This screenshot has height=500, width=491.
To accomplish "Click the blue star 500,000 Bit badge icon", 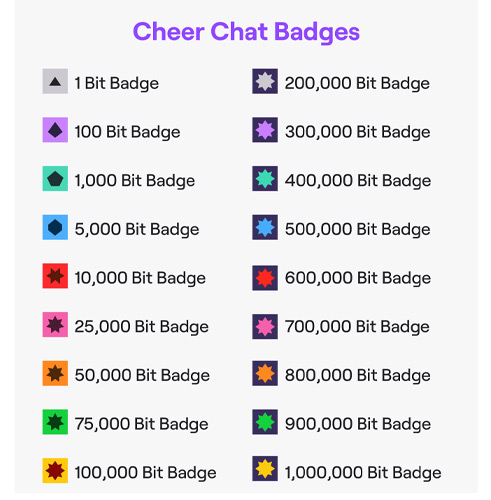I will point(265,227).
